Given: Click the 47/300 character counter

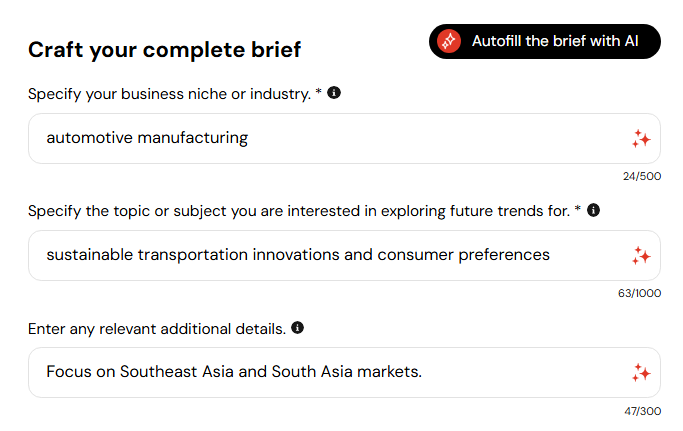Looking at the screenshot, I should tap(641, 411).
